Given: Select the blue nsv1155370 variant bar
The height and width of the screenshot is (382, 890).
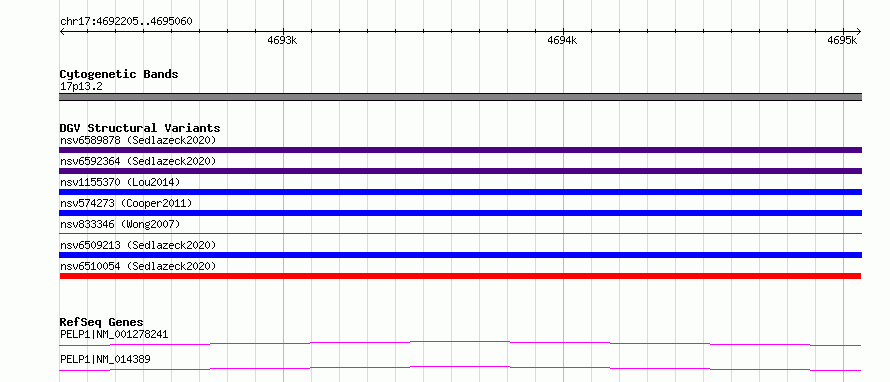Looking at the screenshot, I should pos(460,192).
